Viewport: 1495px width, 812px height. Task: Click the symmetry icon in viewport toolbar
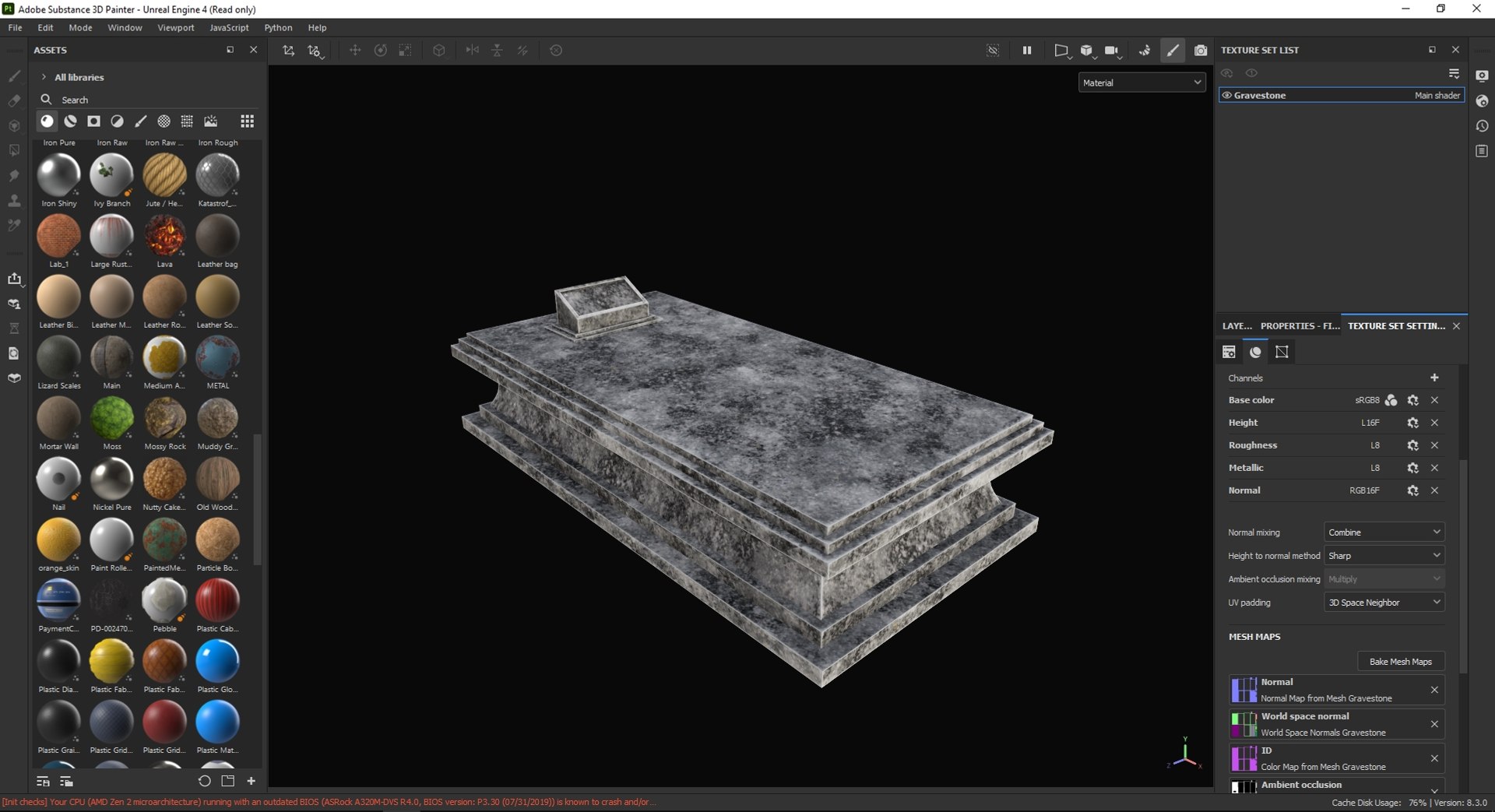[472, 51]
